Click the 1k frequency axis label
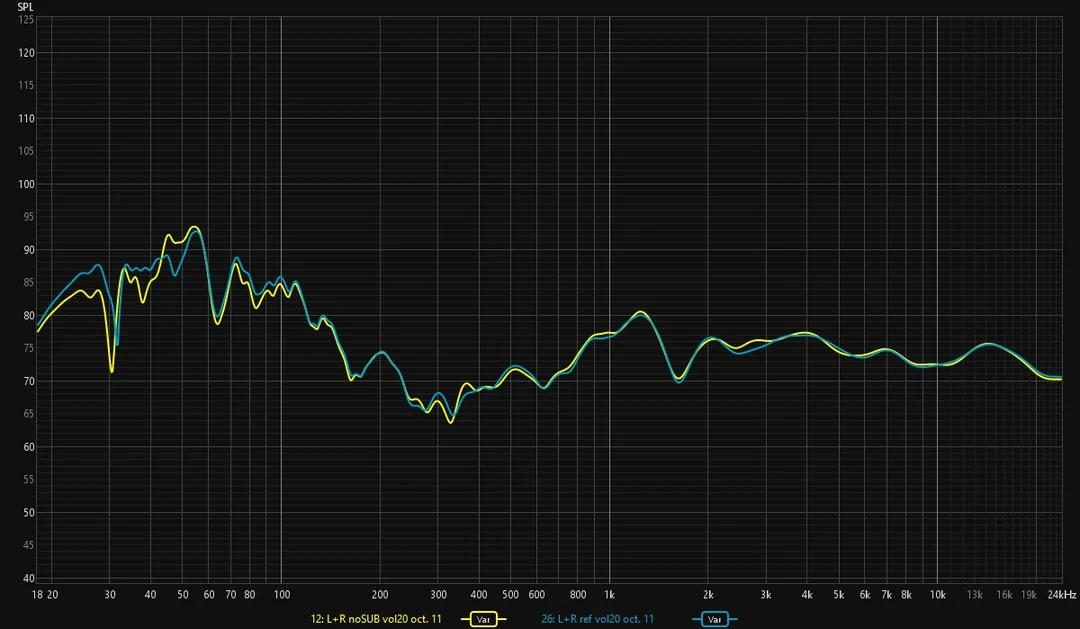The height and width of the screenshot is (629, 1080). (x=610, y=595)
